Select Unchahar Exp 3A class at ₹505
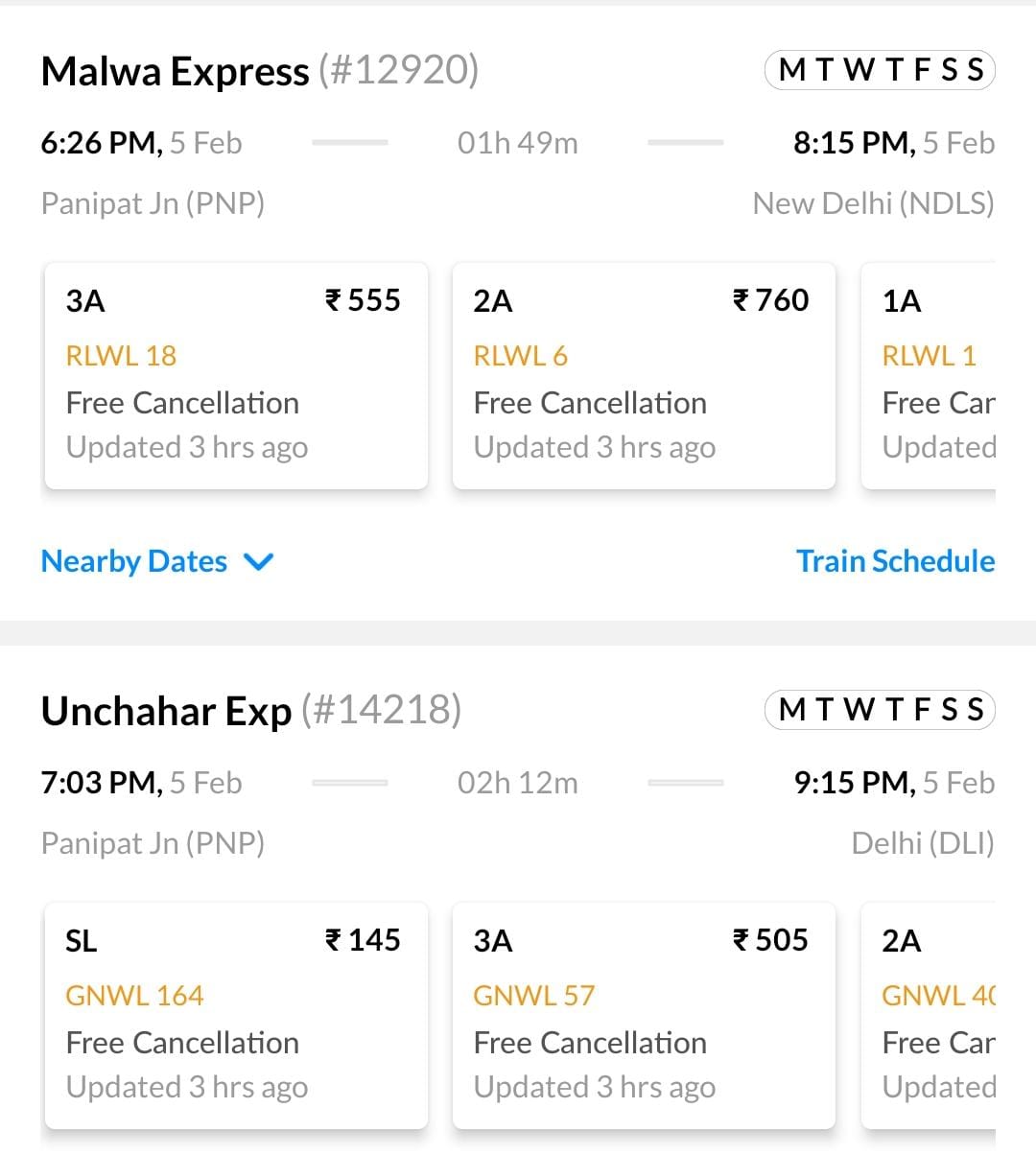Viewport: 1036px width, 1155px height. 643,1015
